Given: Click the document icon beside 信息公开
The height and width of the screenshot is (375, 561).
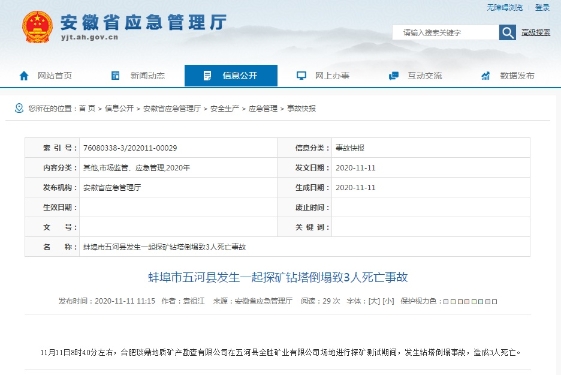Looking at the screenshot, I should click(207, 76).
